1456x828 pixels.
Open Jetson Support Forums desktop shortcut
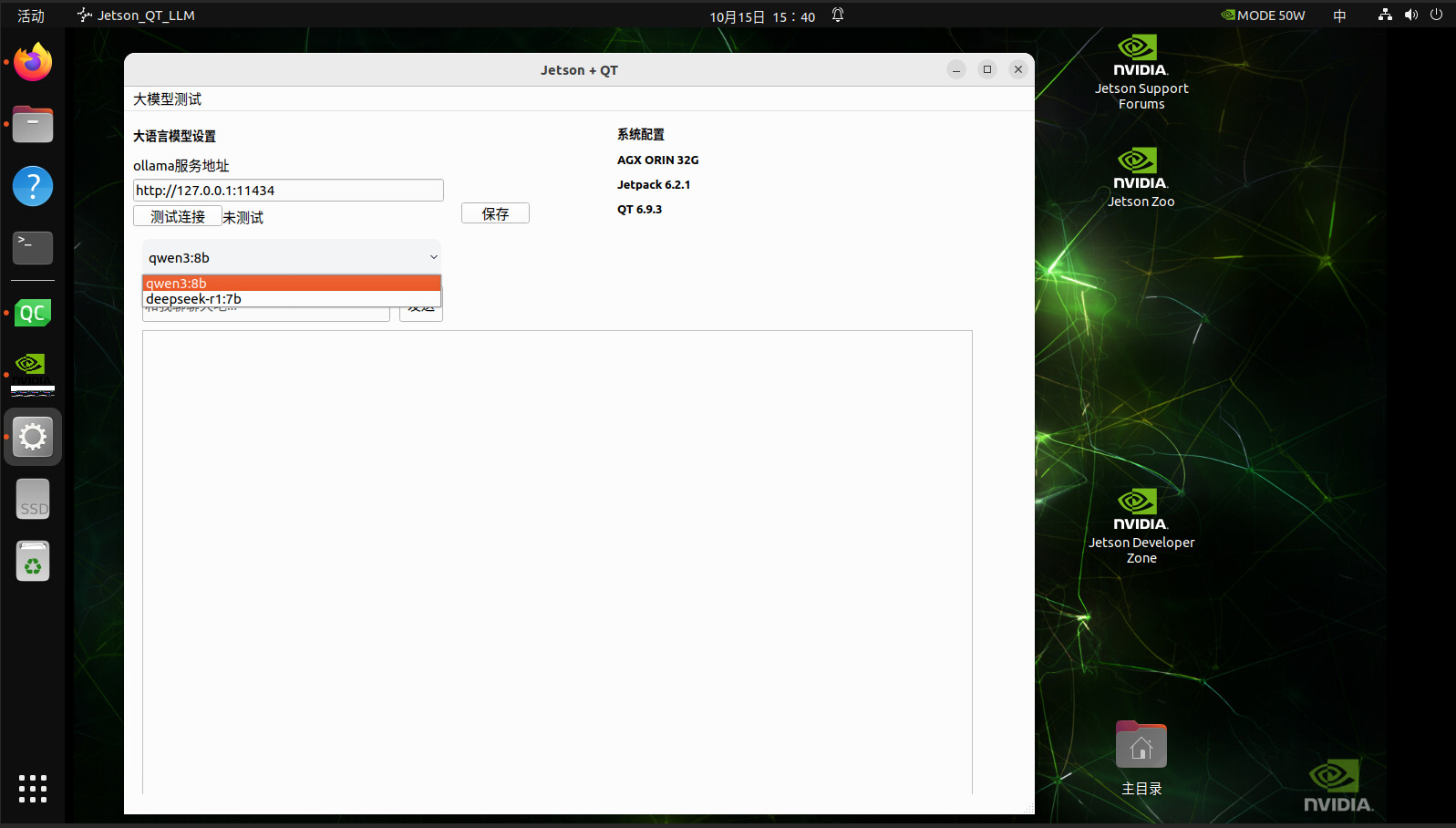point(1141,72)
